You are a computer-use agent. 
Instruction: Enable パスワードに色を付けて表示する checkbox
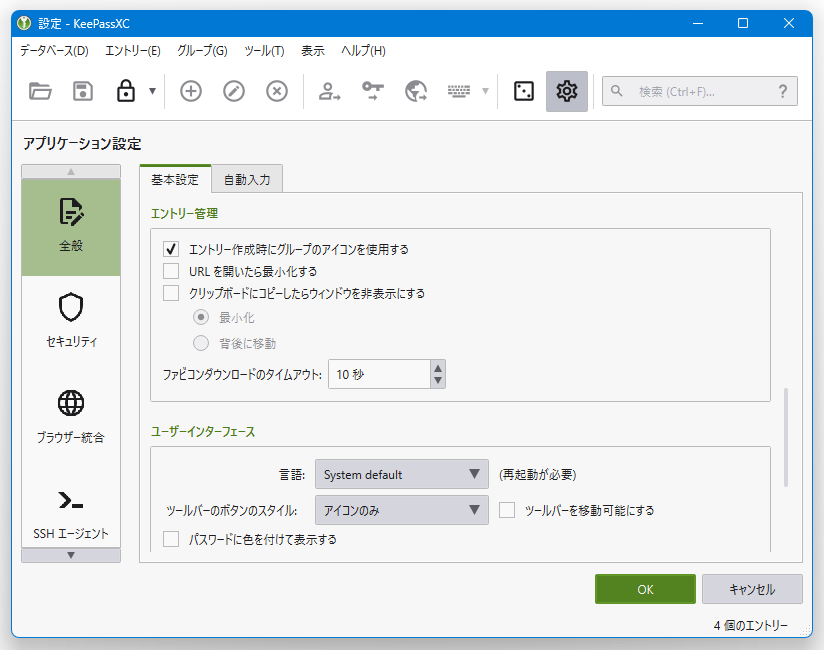pos(171,539)
